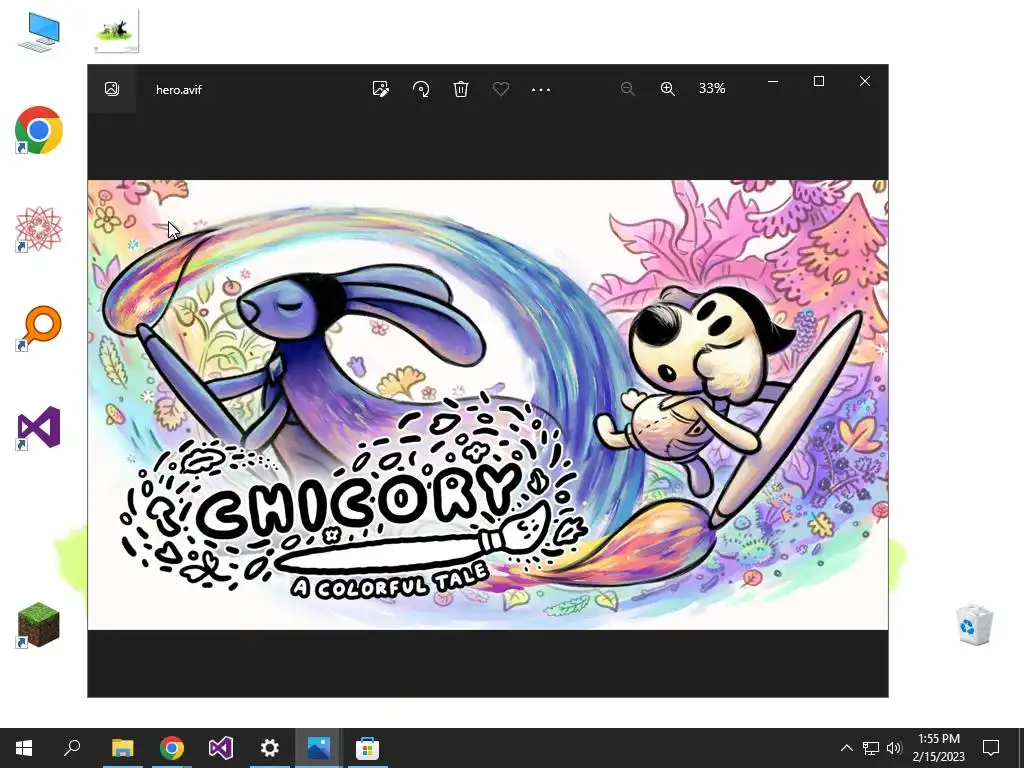
Task: Click the Photos app taskbar button
Action: click(319, 748)
